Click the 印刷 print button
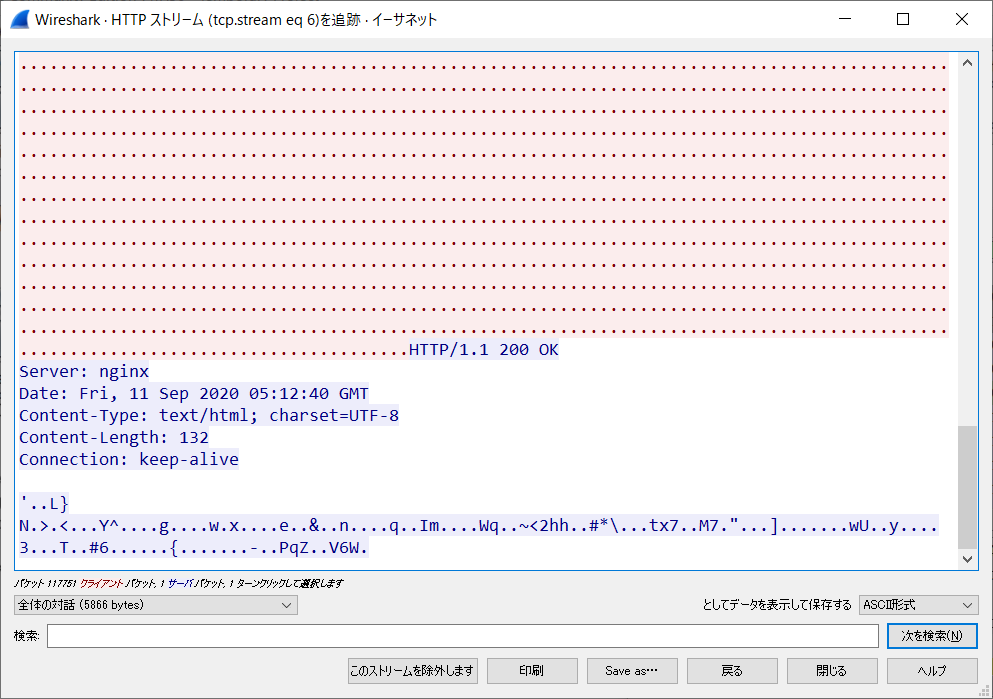Screen dimensions: 993x699 532,671
